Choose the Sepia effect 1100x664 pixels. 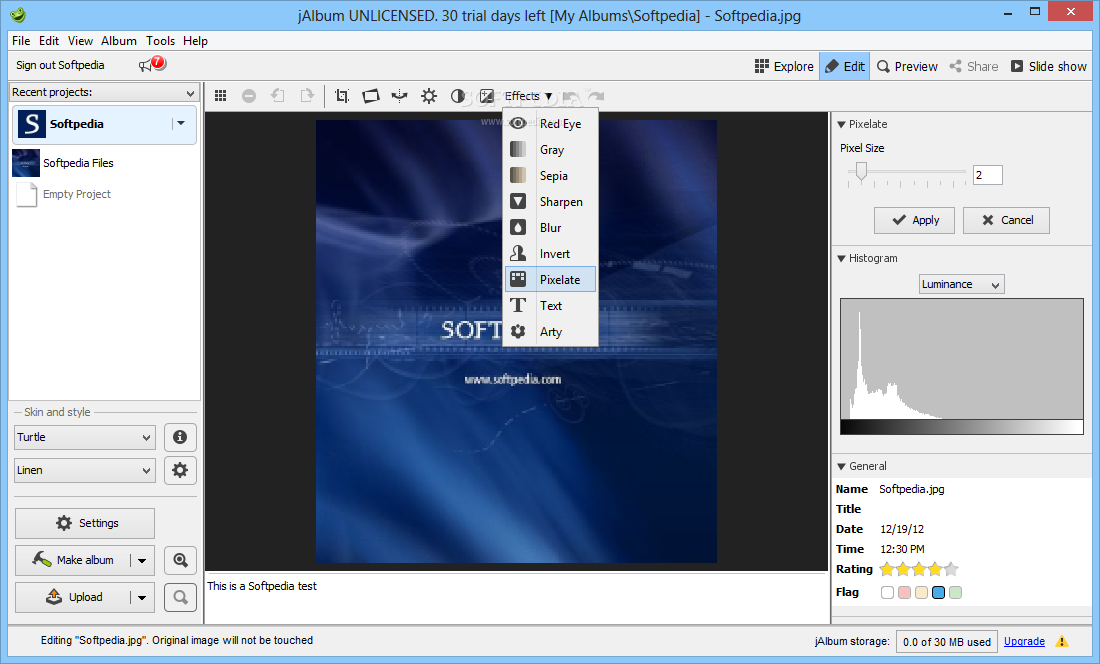tap(551, 175)
